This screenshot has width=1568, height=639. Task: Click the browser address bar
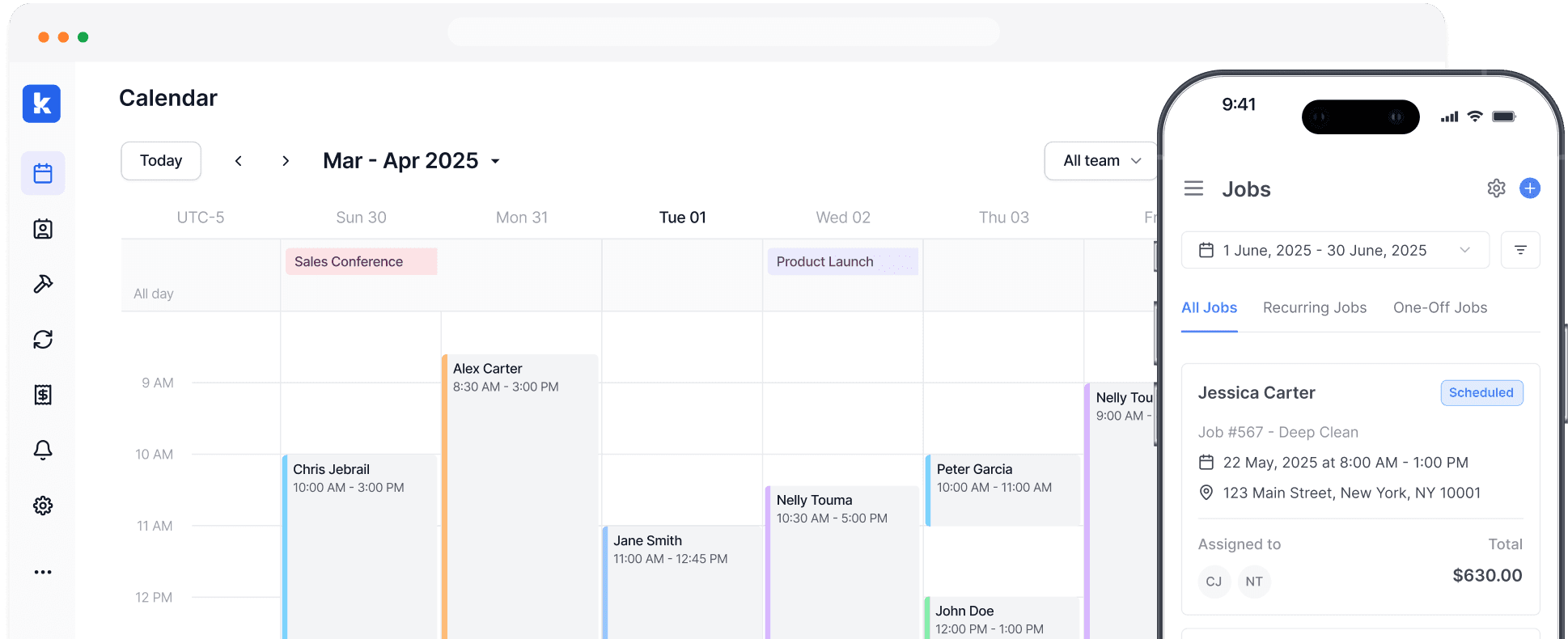[723, 32]
